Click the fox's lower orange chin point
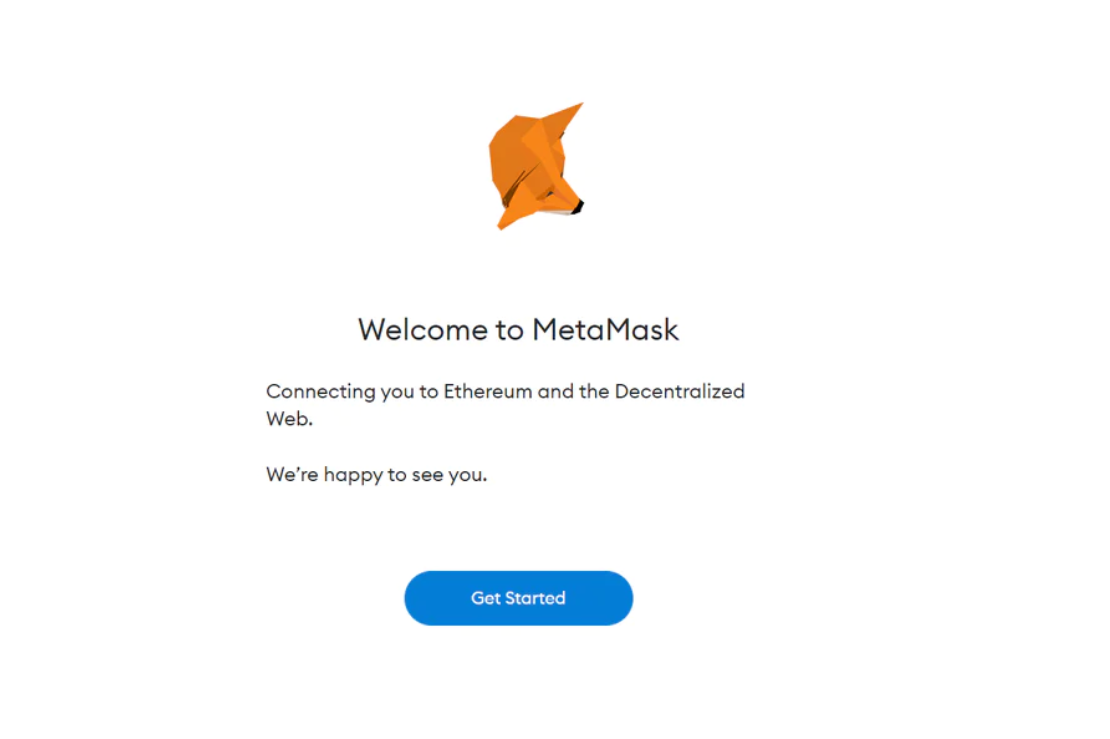Screen dimensions: 1110x739 click(504, 222)
